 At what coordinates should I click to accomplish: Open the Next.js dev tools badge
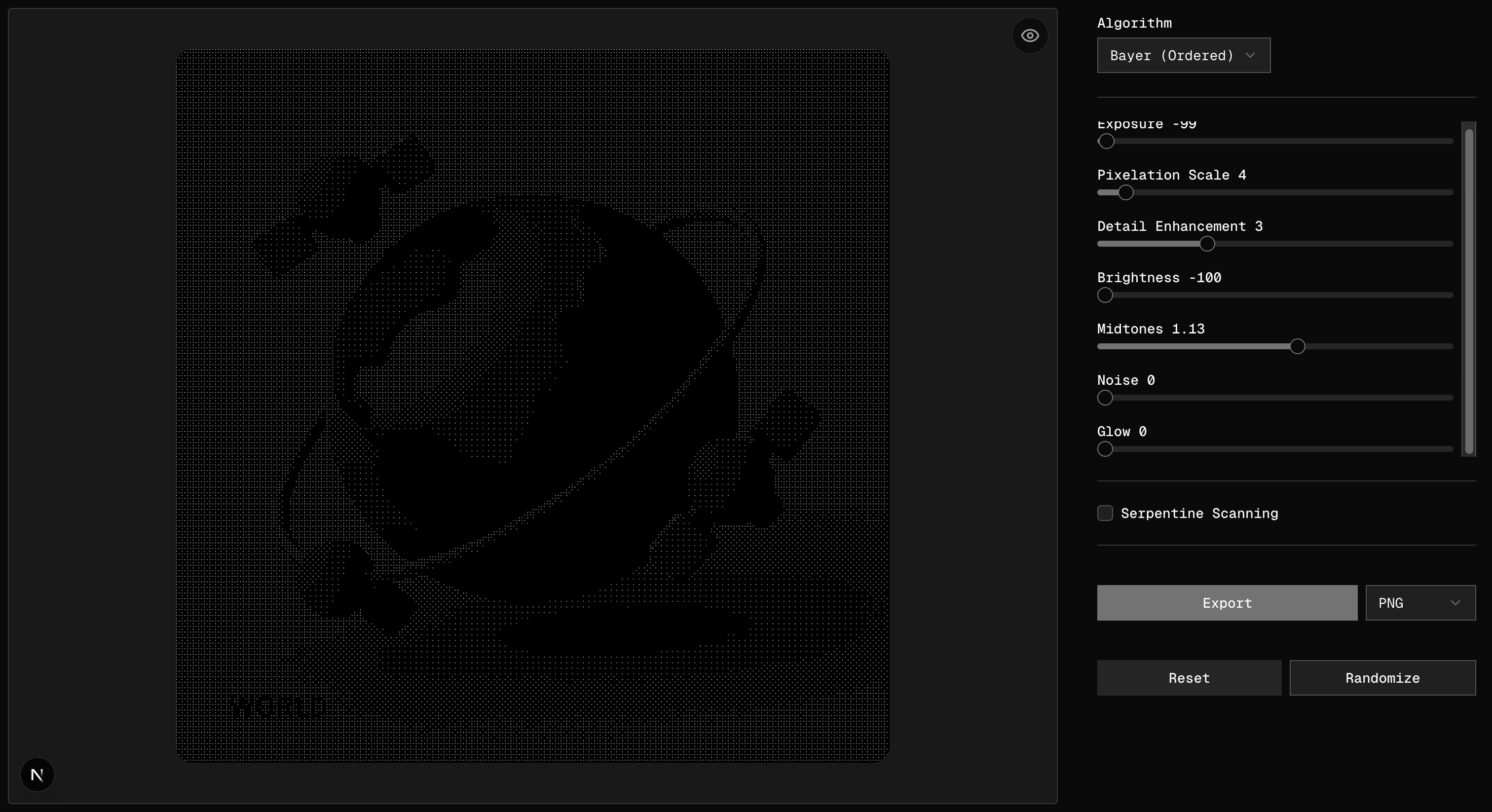click(37, 775)
